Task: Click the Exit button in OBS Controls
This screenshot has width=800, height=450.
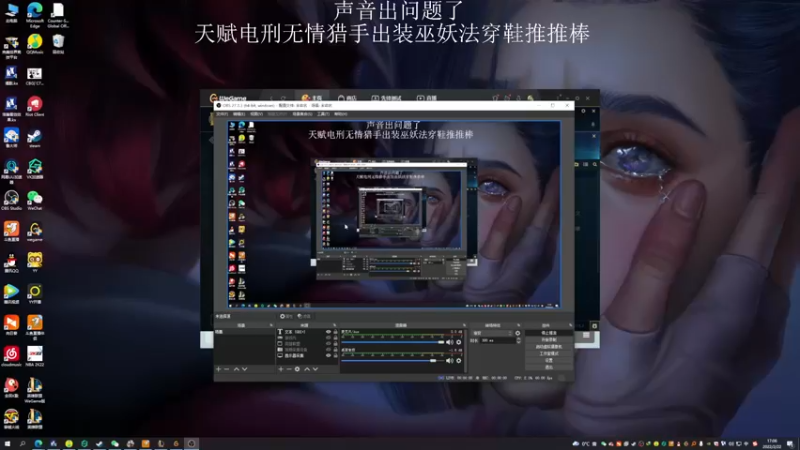Action: [x=549, y=367]
